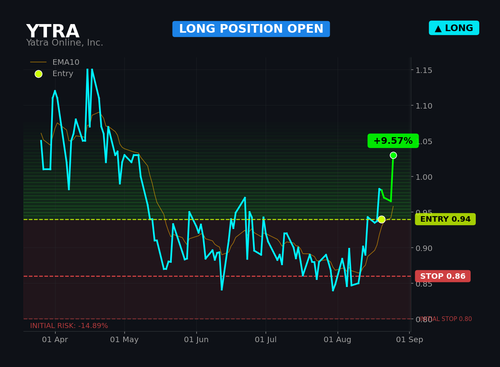Click the 01 Apr axis label
The height and width of the screenshot is (367, 500).
(x=55, y=340)
